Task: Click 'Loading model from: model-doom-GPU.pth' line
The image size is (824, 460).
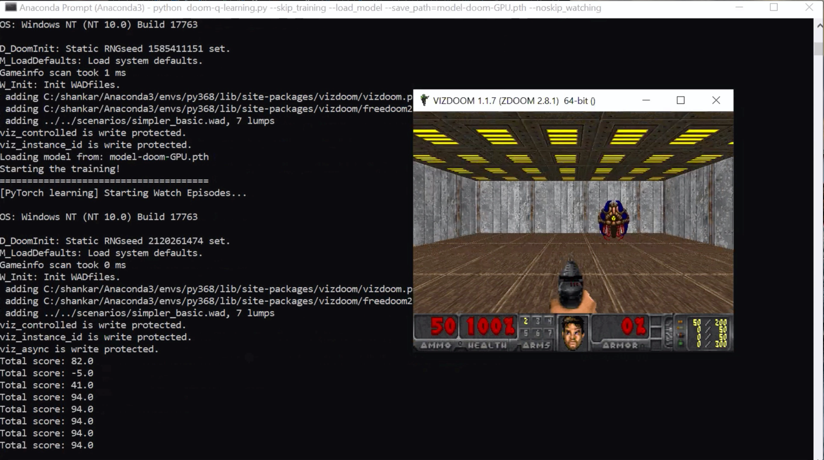Action: (104, 157)
